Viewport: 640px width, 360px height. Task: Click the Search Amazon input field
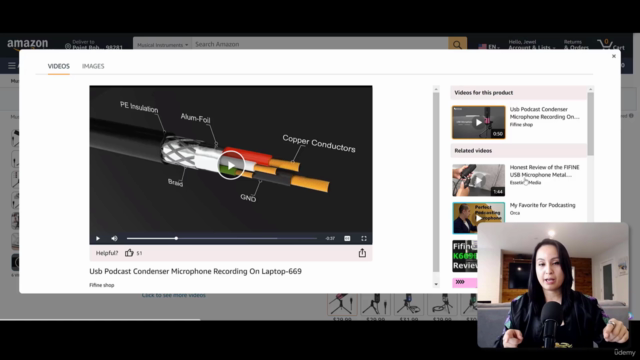[x=320, y=44]
